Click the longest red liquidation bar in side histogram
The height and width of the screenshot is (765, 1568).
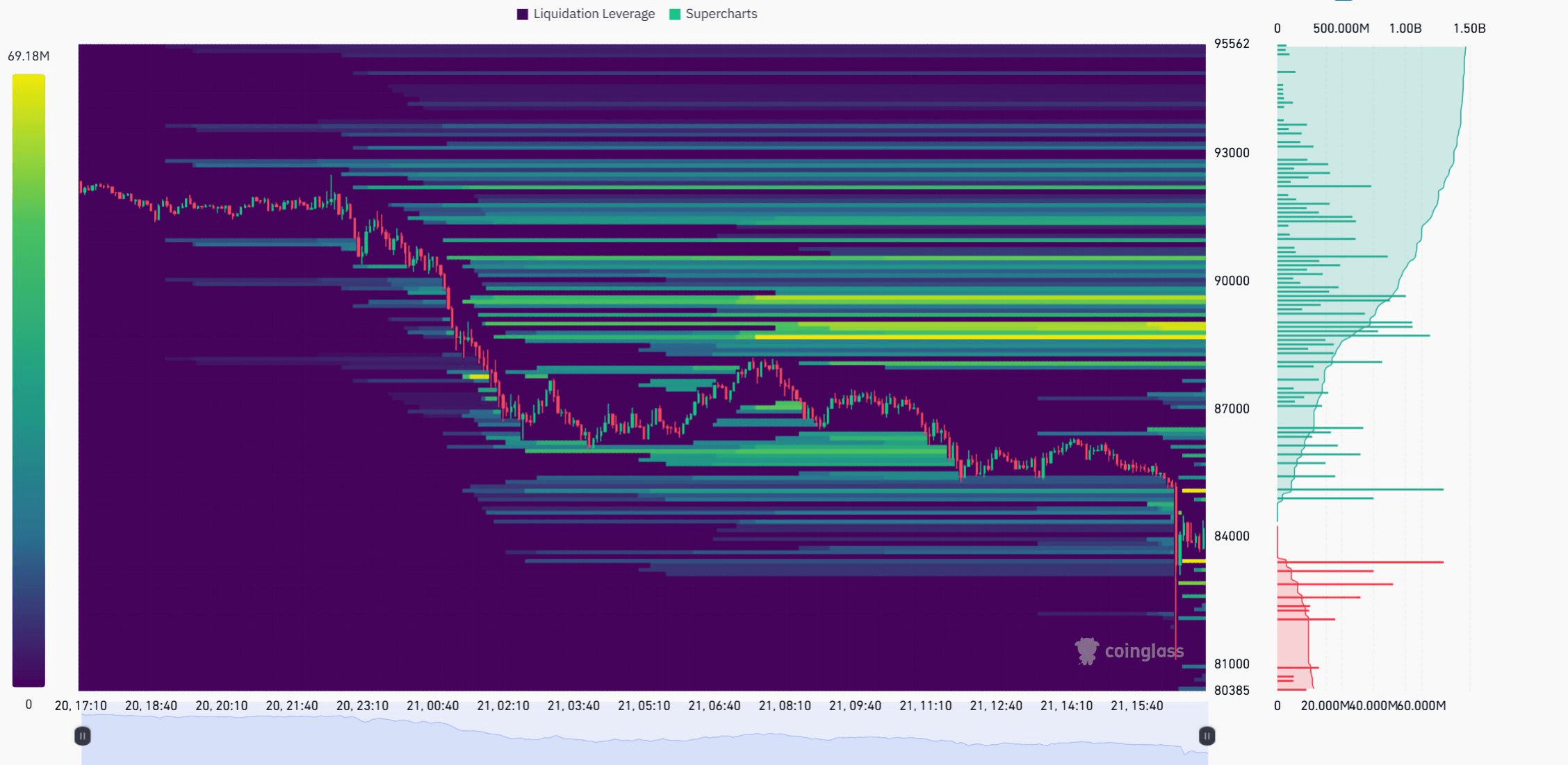[1362, 561]
